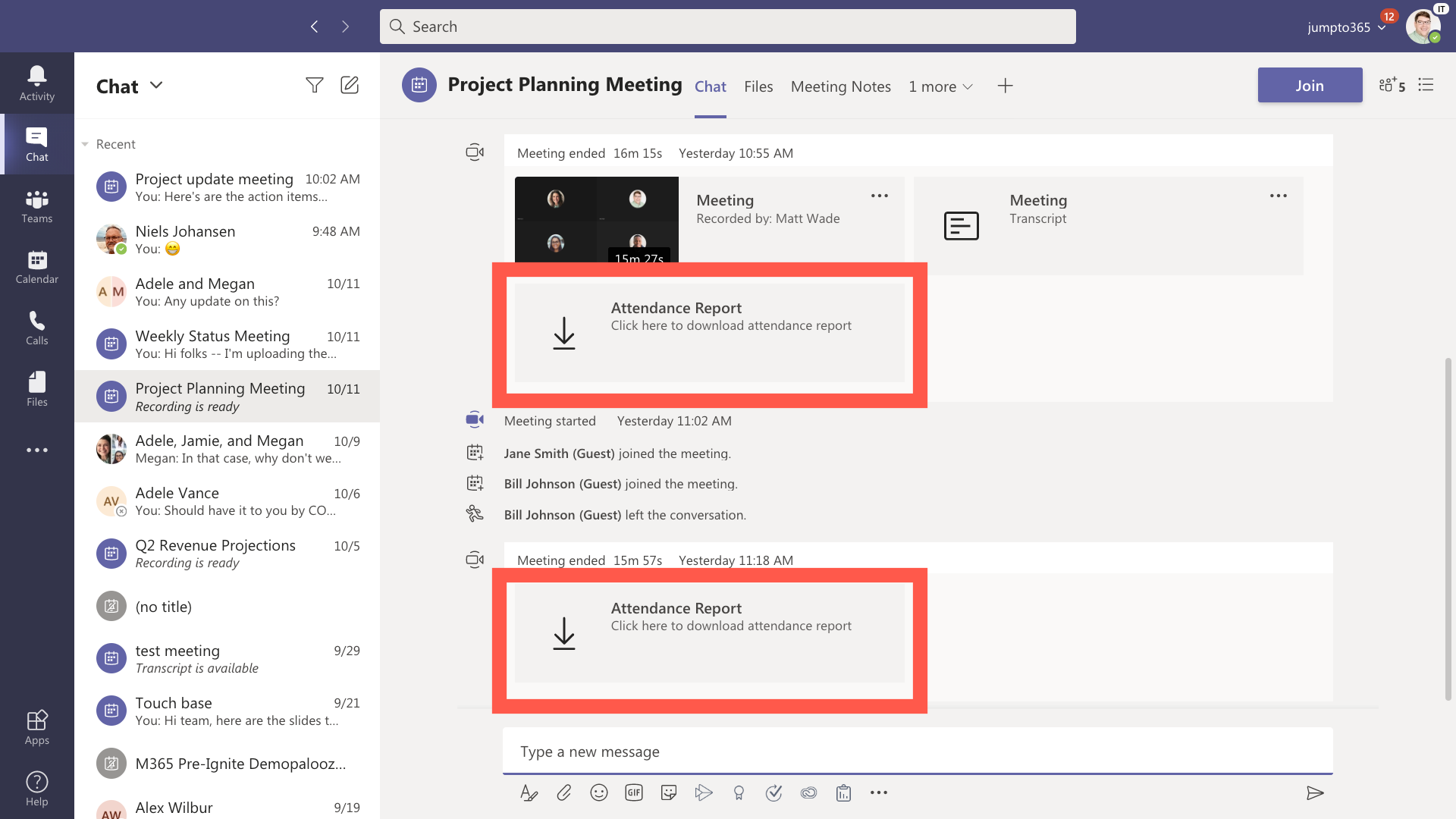Open the 1 more tab dropdown
This screenshot has width=1456, height=819.
tap(940, 86)
